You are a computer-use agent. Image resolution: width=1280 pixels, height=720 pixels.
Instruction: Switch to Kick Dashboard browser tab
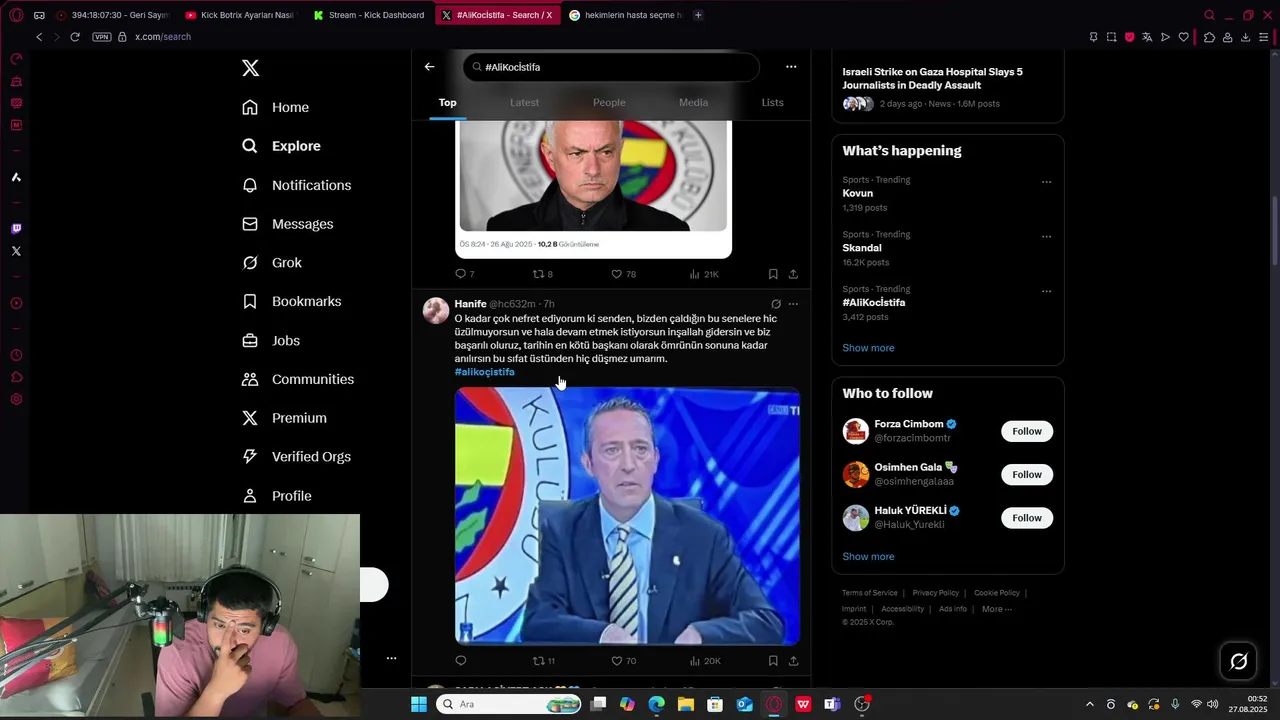[x=370, y=15]
